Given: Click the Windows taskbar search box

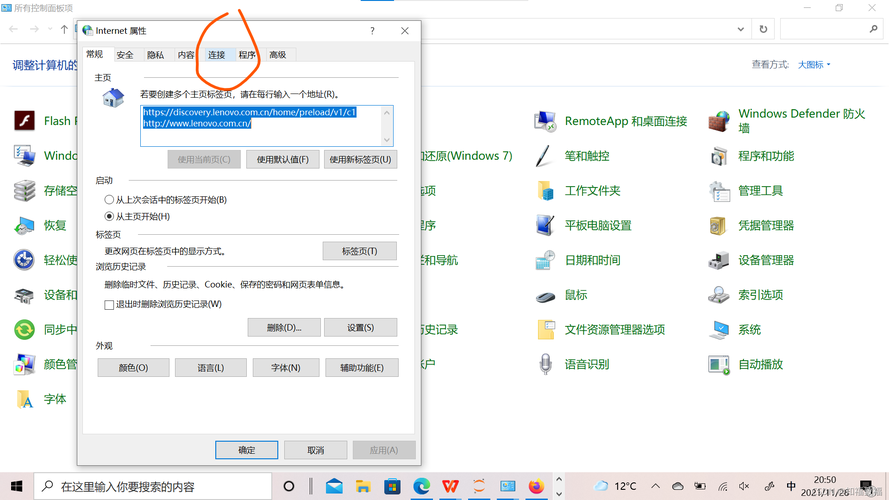Looking at the screenshot, I should coord(153,486).
